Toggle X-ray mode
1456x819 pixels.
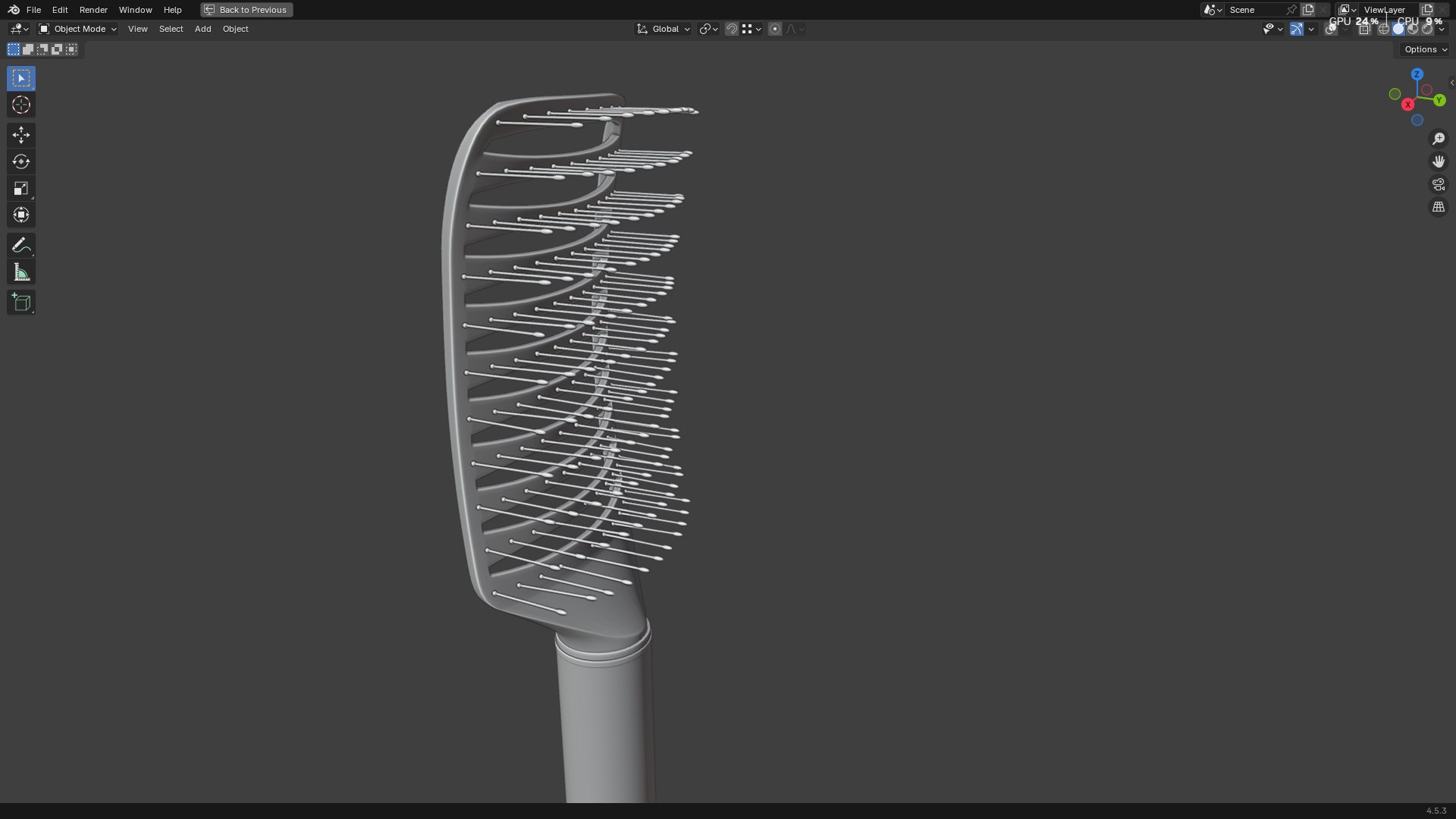coord(1364,29)
